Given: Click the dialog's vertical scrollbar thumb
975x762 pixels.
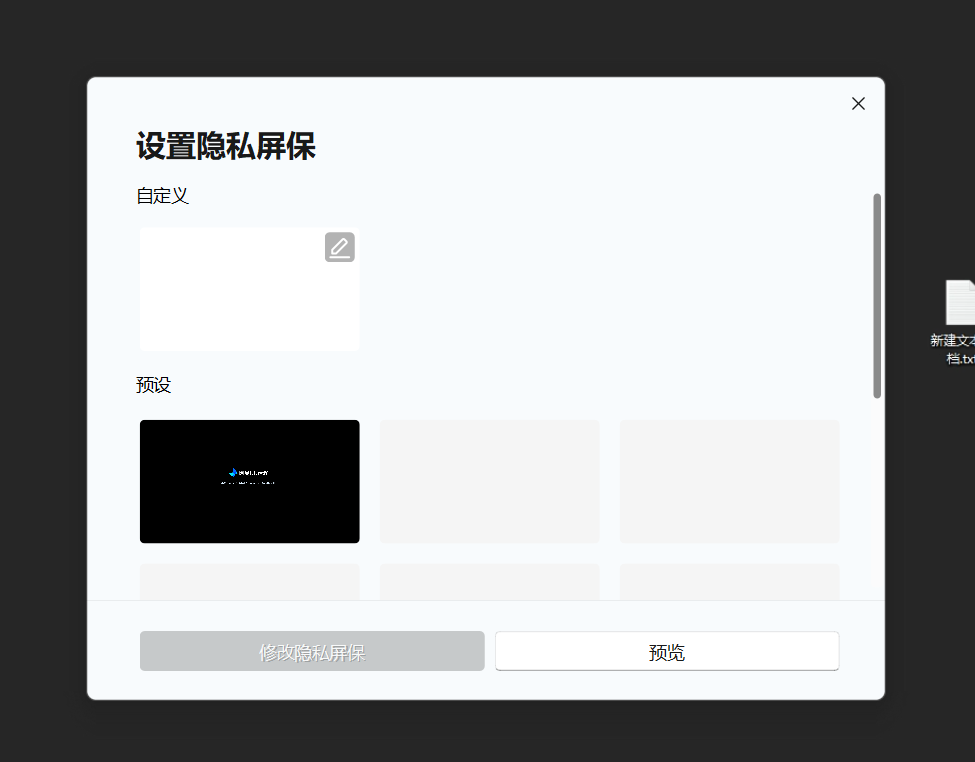Looking at the screenshot, I should [x=877, y=295].
